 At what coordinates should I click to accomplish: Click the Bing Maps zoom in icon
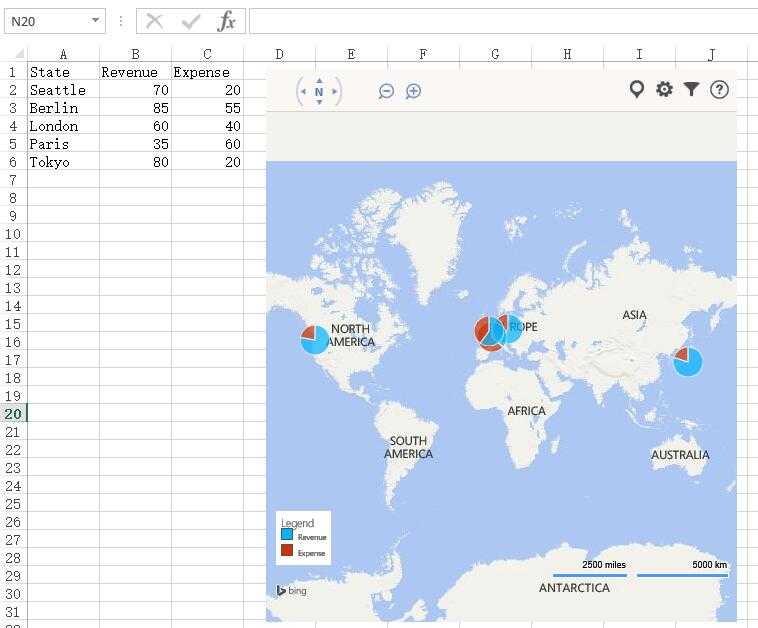point(413,91)
